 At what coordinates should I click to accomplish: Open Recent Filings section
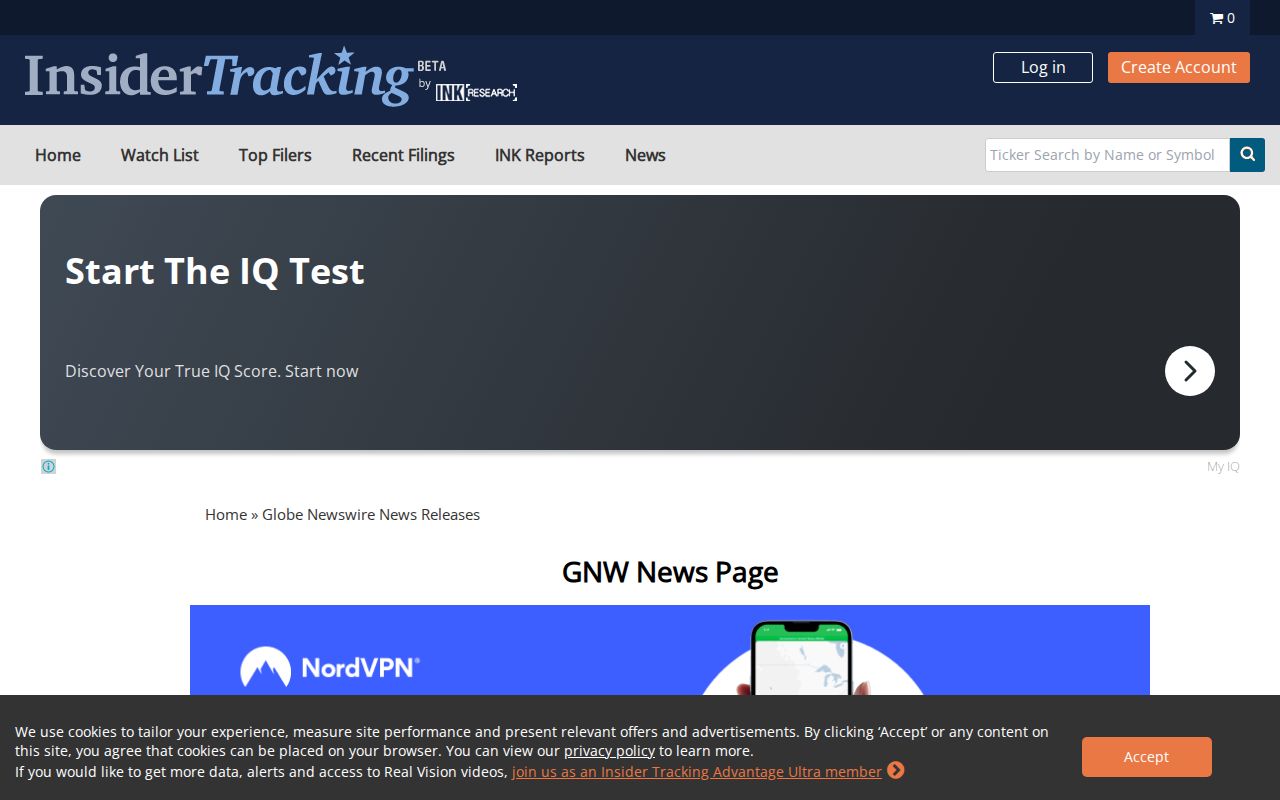[x=403, y=155]
